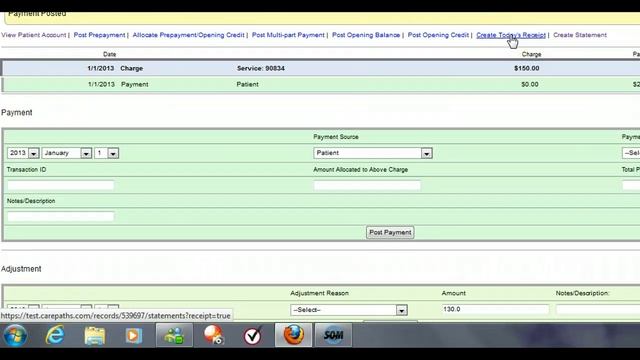The width and height of the screenshot is (640, 360).
Task: Click the Patient text in Payment row
Action: (x=247, y=84)
